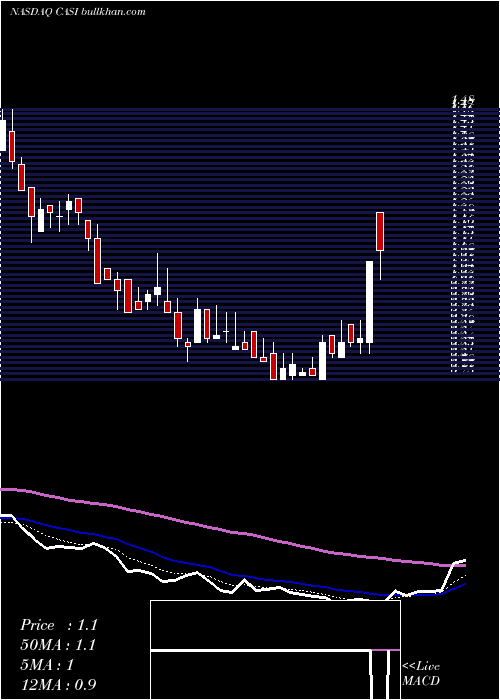Click the '12MA : 0.9' value
500x700 pixels.
[58, 685]
